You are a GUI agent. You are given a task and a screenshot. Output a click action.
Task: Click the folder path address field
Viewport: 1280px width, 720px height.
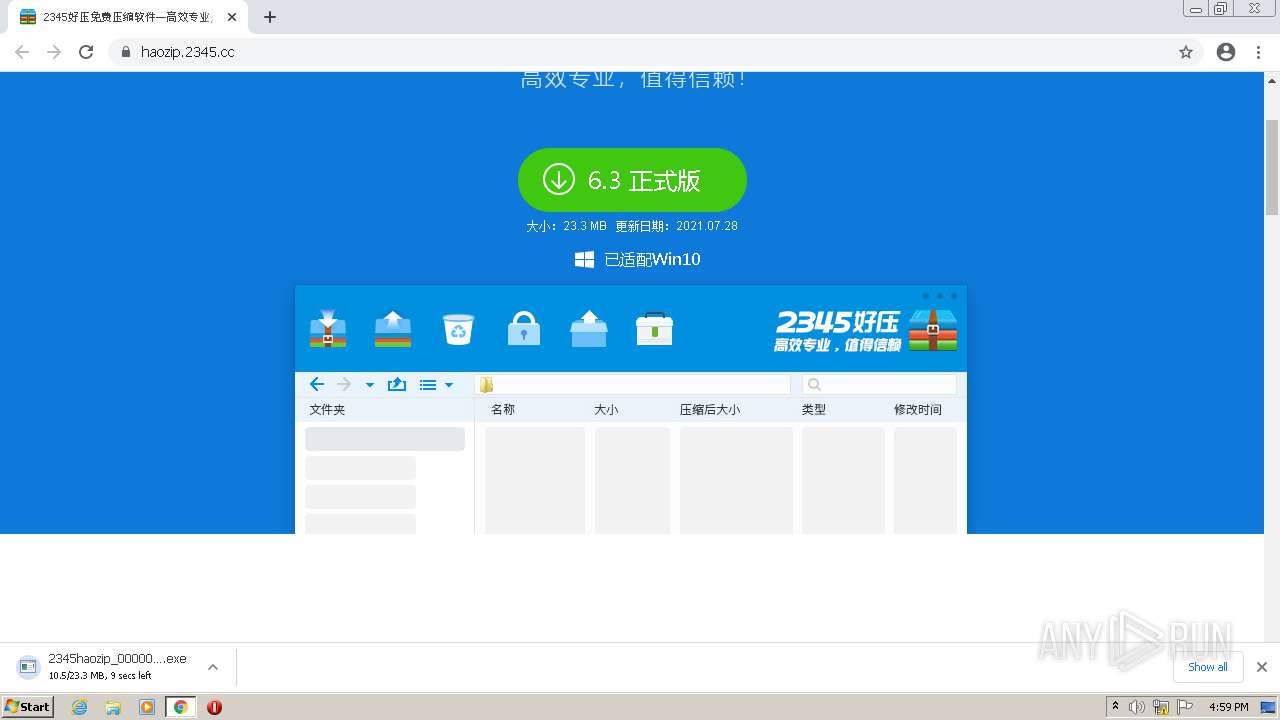[x=633, y=385]
